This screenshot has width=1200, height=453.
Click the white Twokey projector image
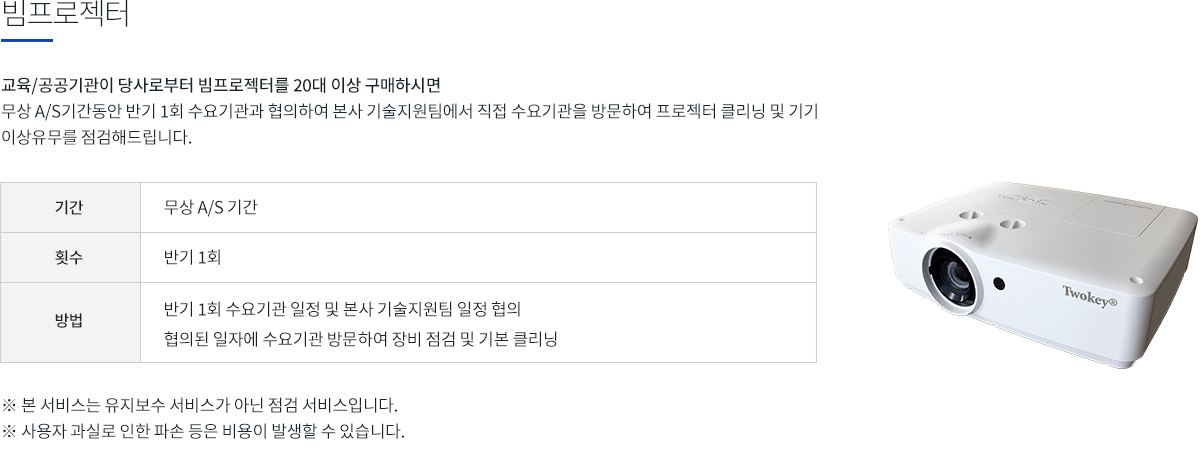coord(1043,273)
